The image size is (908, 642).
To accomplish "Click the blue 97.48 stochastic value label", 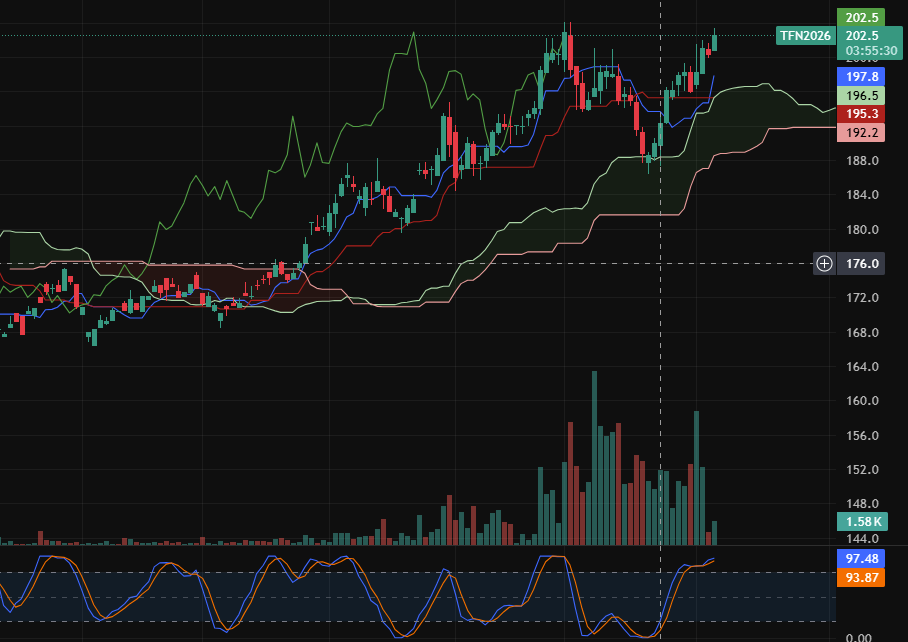I will pos(861,558).
